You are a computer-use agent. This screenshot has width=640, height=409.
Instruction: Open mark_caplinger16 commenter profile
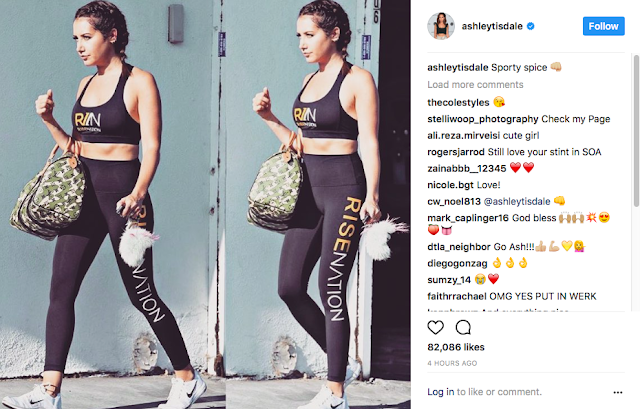pyautogui.click(x=468, y=218)
